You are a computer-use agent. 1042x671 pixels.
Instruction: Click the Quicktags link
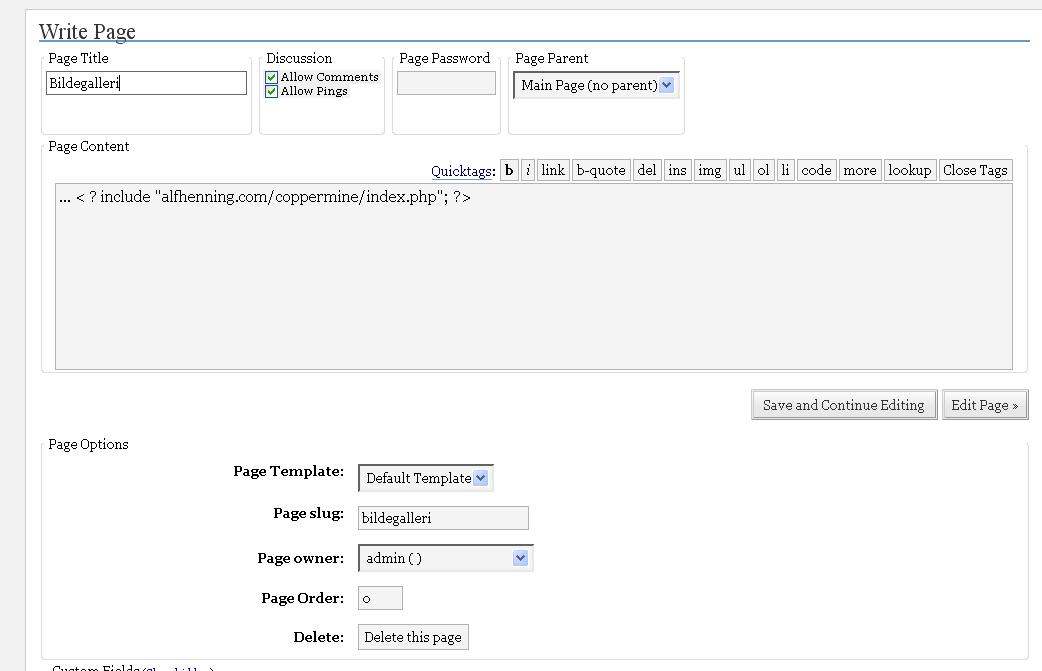pyautogui.click(x=461, y=171)
